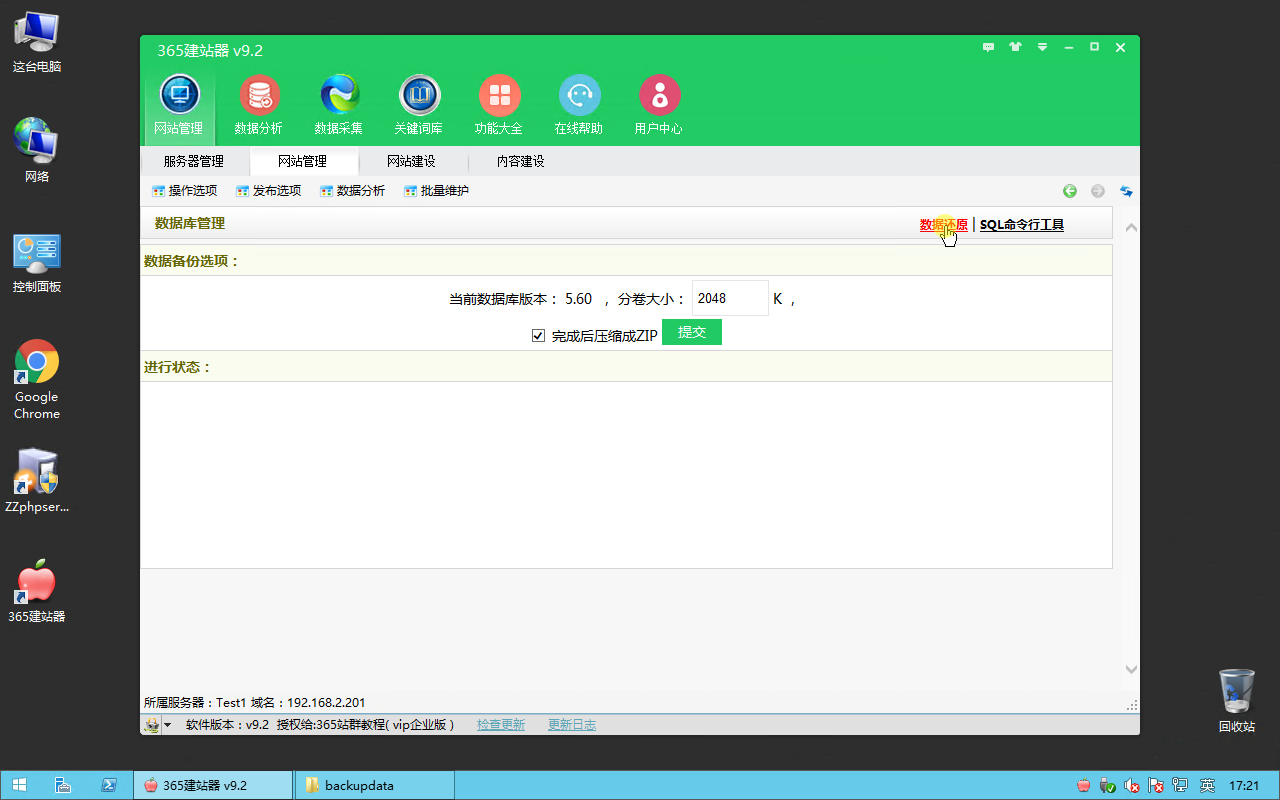
Task: Select the 365建站器 v9.2 taskbar button
Action: [x=213, y=785]
